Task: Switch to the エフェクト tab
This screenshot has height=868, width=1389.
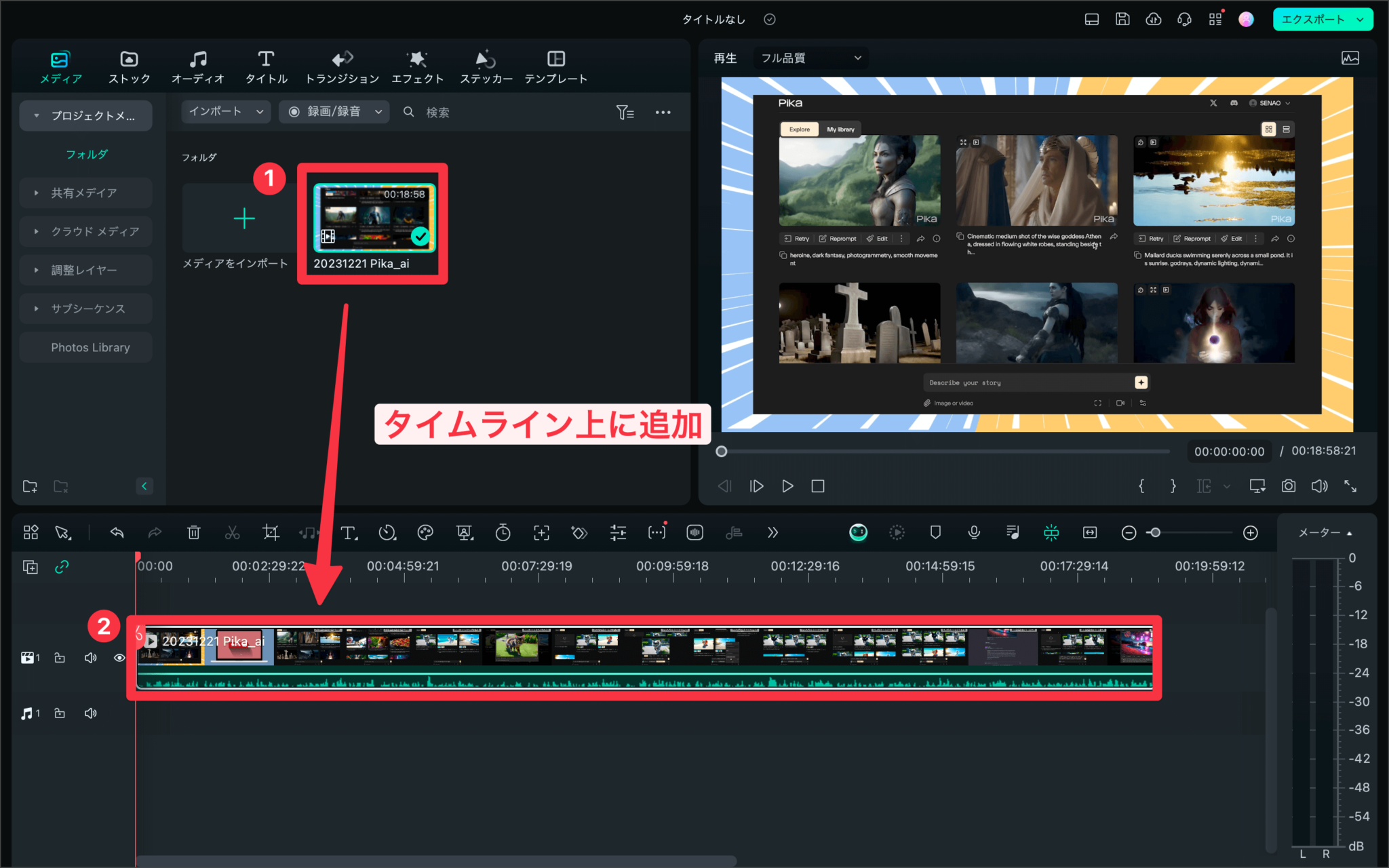Action: 418,66
